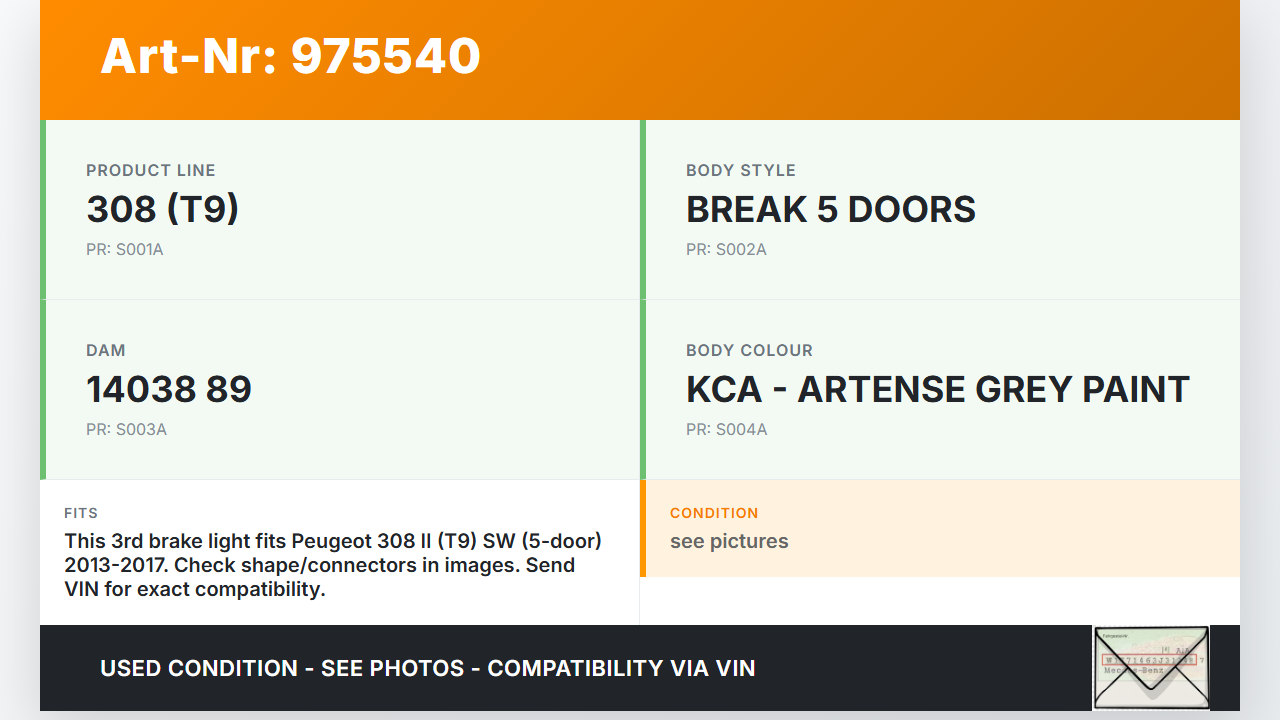The height and width of the screenshot is (720, 1280).
Task: Click the FITS section label
Action: coord(81,513)
